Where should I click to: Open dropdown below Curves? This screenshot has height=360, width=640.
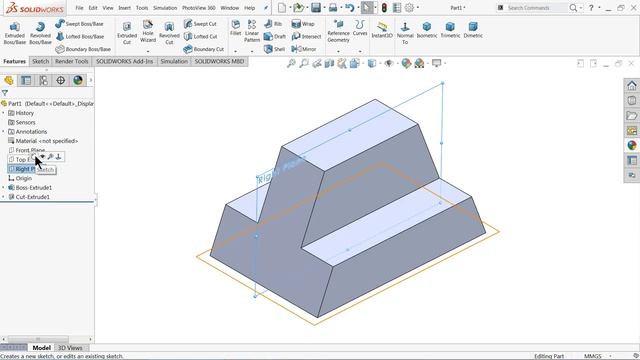point(360,51)
